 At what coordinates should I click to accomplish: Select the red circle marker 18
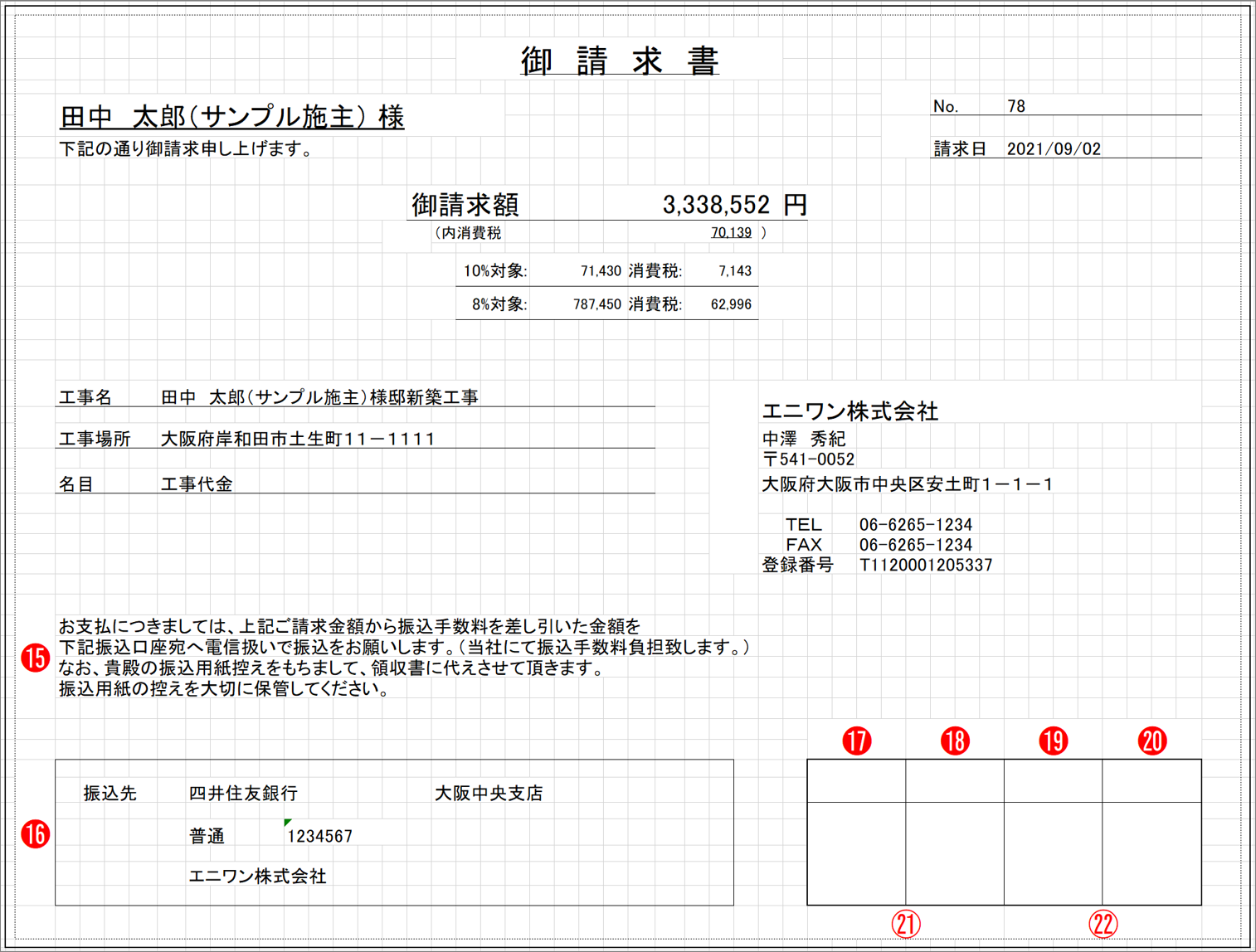[x=955, y=741]
